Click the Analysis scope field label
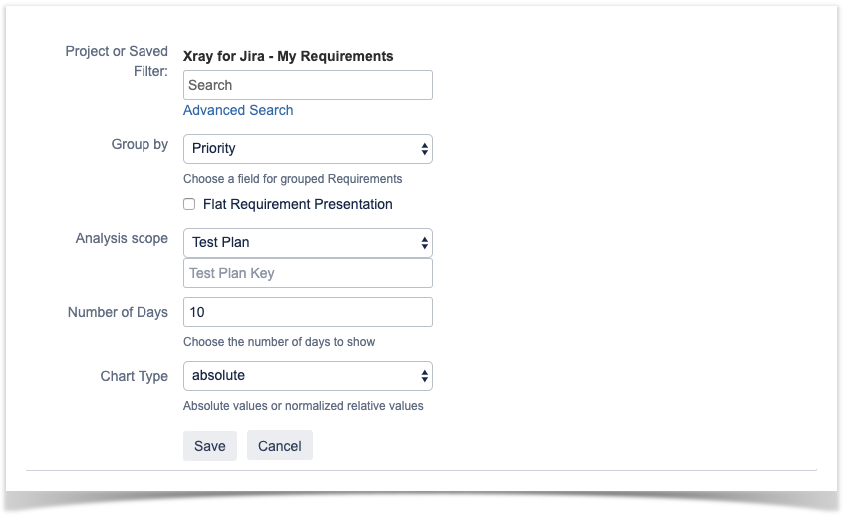The height and width of the screenshot is (520, 851). (122, 238)
